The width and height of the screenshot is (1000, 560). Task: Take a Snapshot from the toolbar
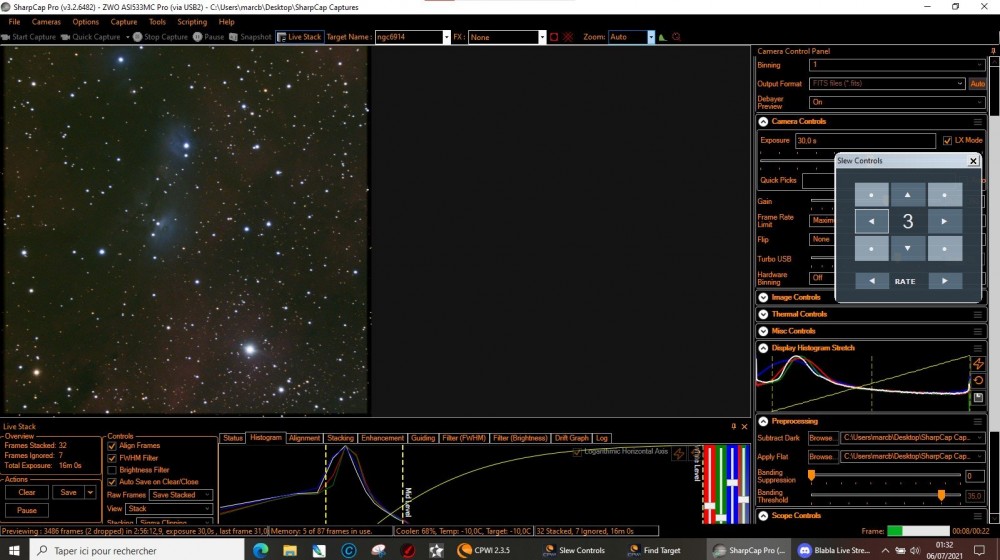tap(250, 37)
